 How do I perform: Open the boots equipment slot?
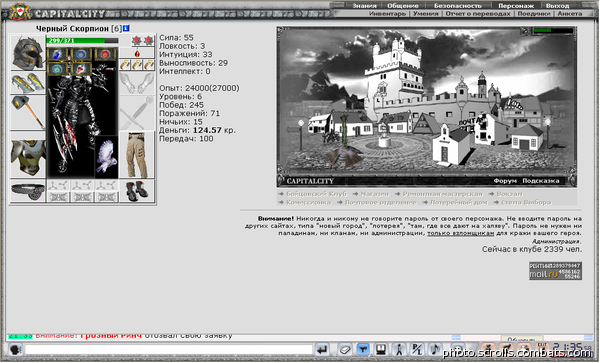pos(137,190)
